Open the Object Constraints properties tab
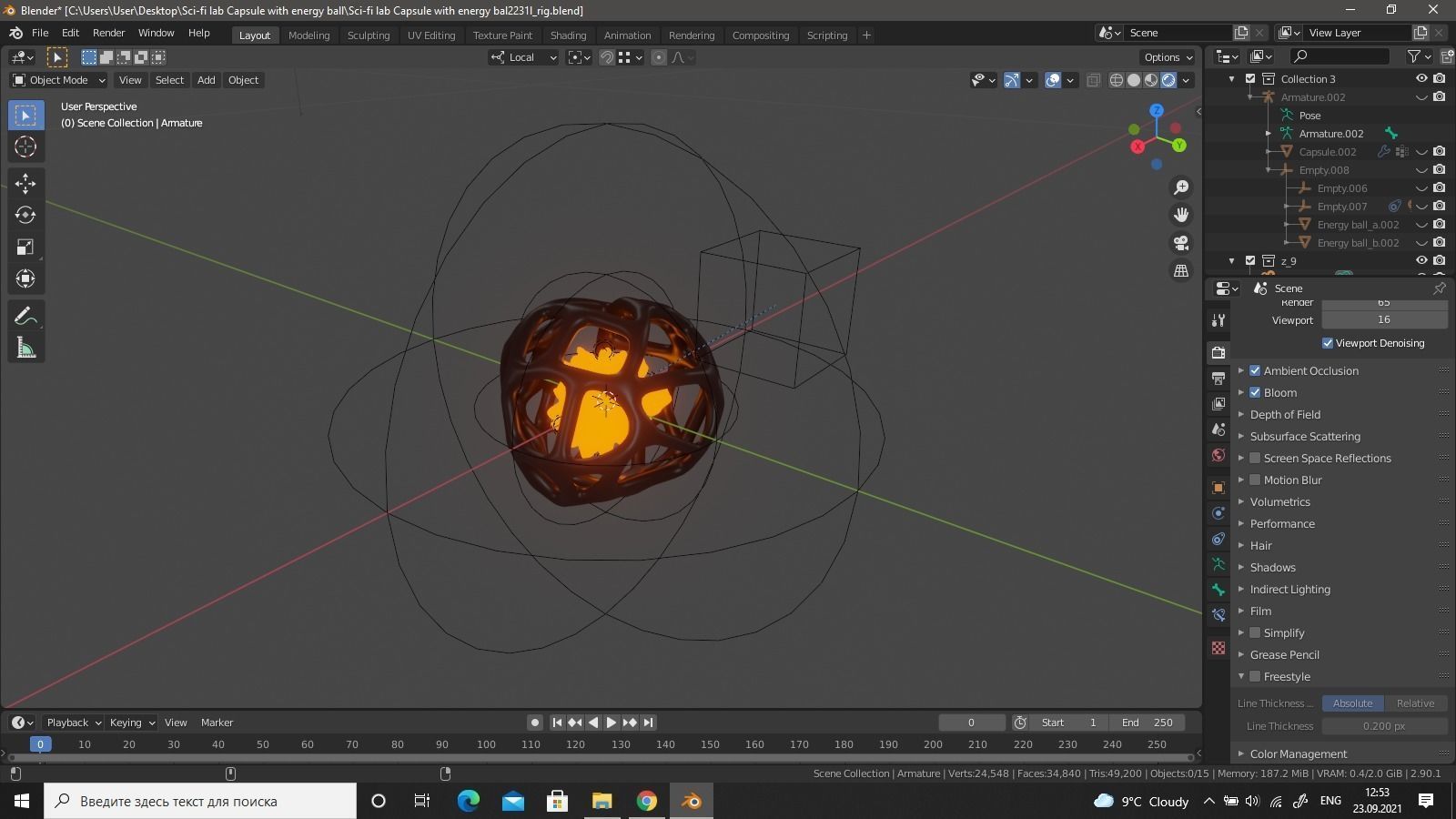 [1218, 539]
